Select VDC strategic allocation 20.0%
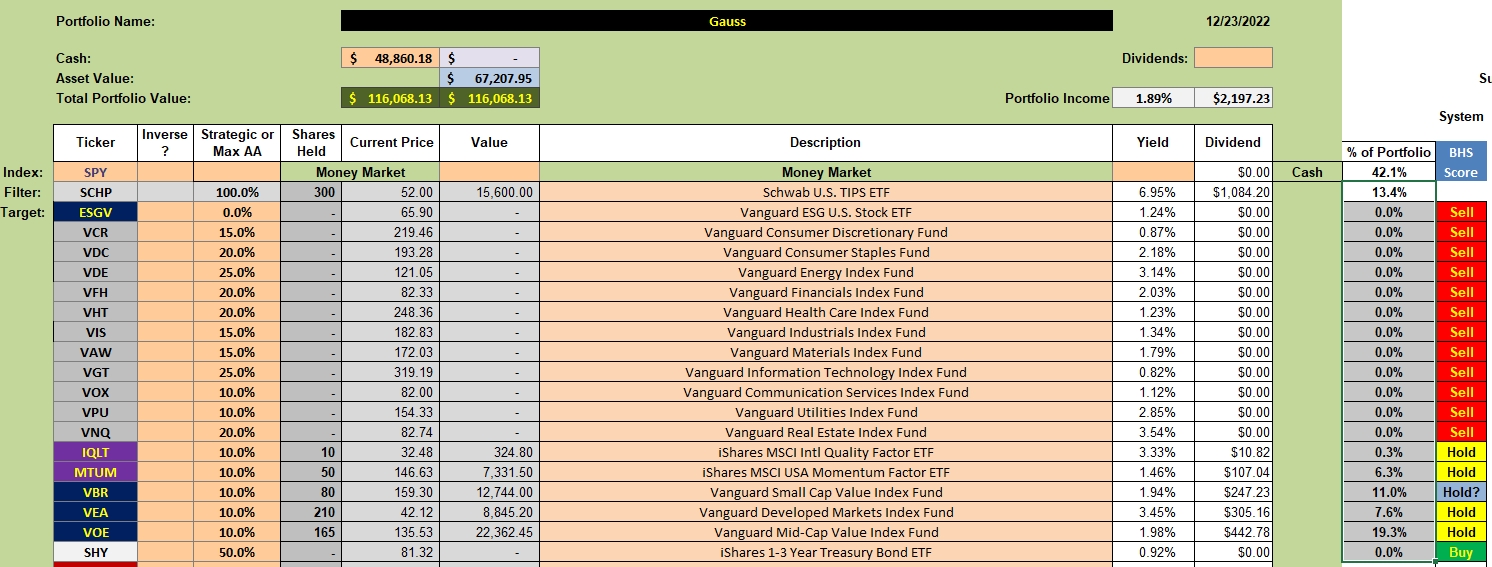1492x567 pixels. pyautogui.click(x=237, y=252)
